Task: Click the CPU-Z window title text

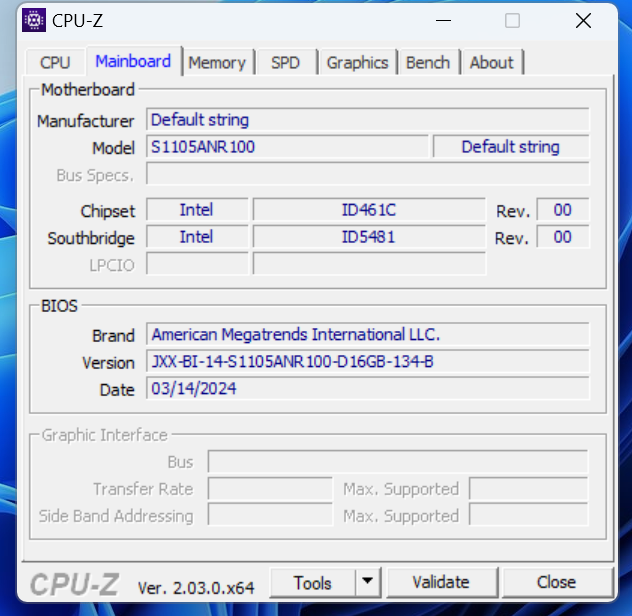Action: (x=77, y=21)
